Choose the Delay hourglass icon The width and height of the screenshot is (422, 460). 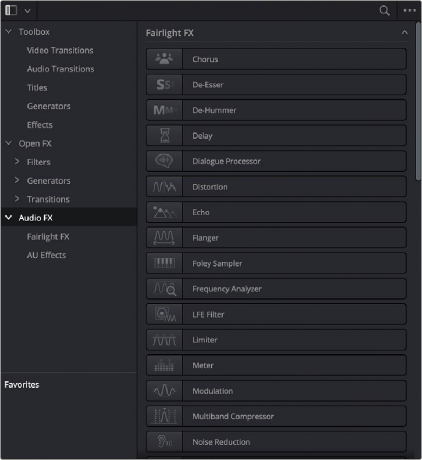click(x=165, y=135)
